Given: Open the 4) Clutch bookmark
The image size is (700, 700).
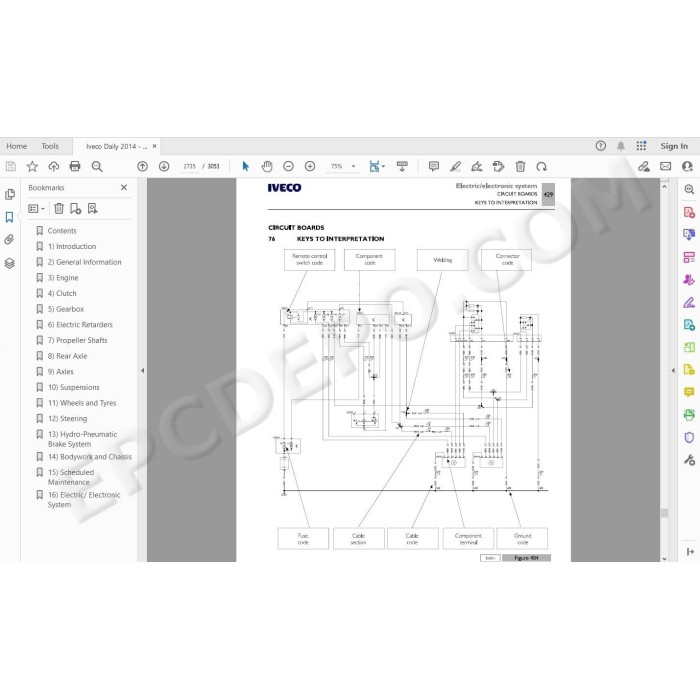Looking at the screenshot, I should 62,293.
